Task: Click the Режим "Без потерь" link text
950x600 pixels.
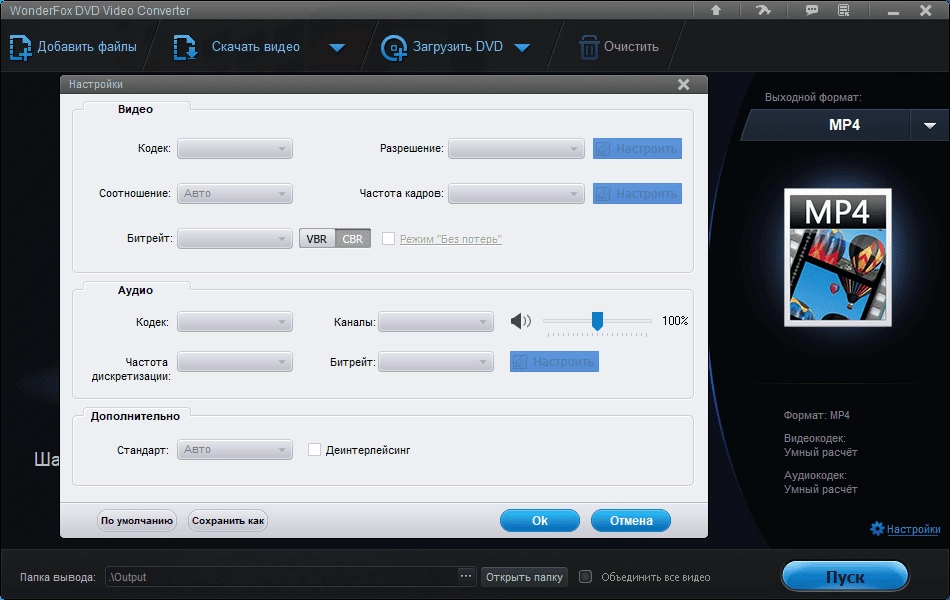Action: click(451, 239)
